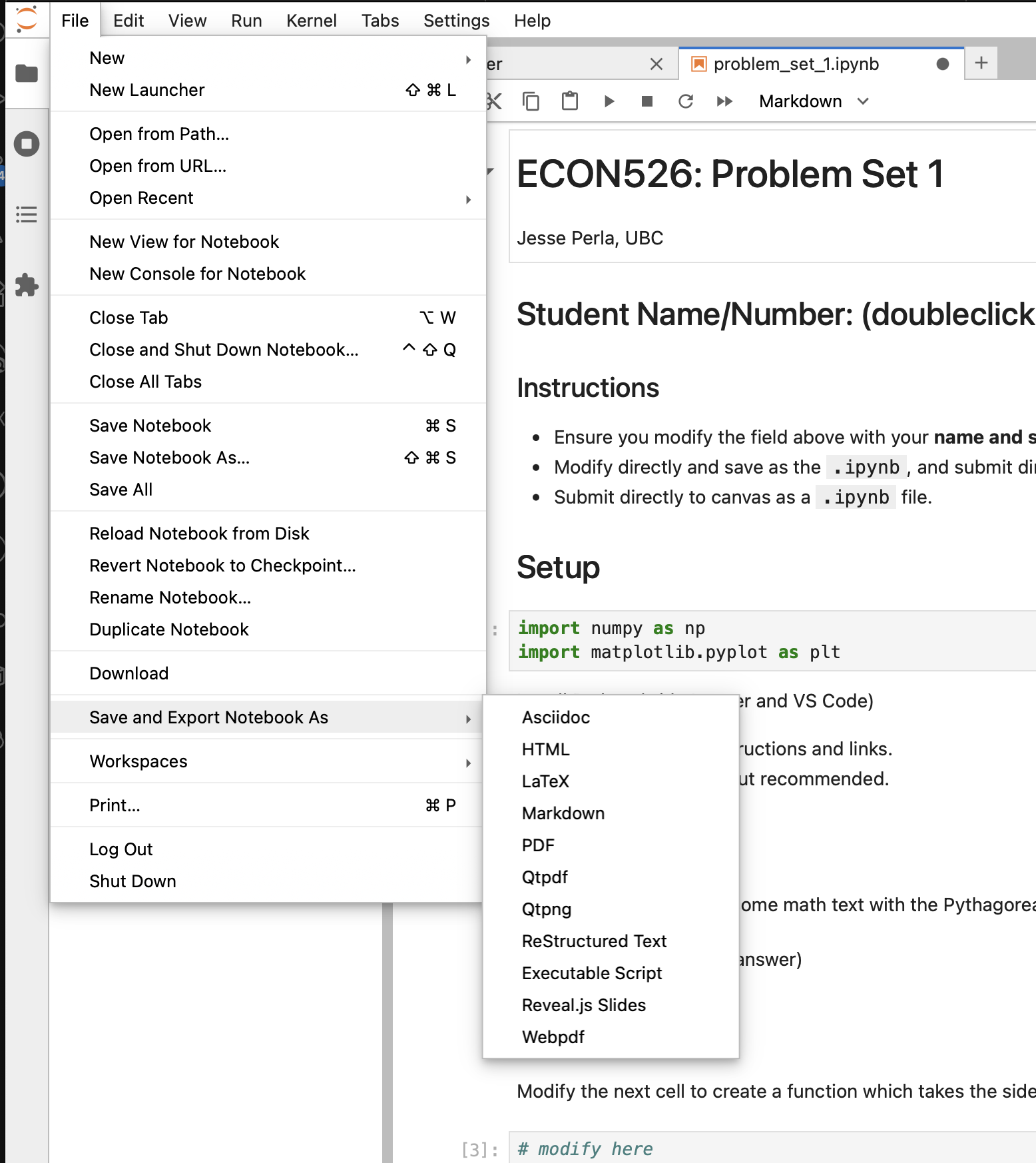The width and height of the screenshot is (1036, 1163).
Task: Click the paste cells clipboard icon
Action: (x=570, y=101)
